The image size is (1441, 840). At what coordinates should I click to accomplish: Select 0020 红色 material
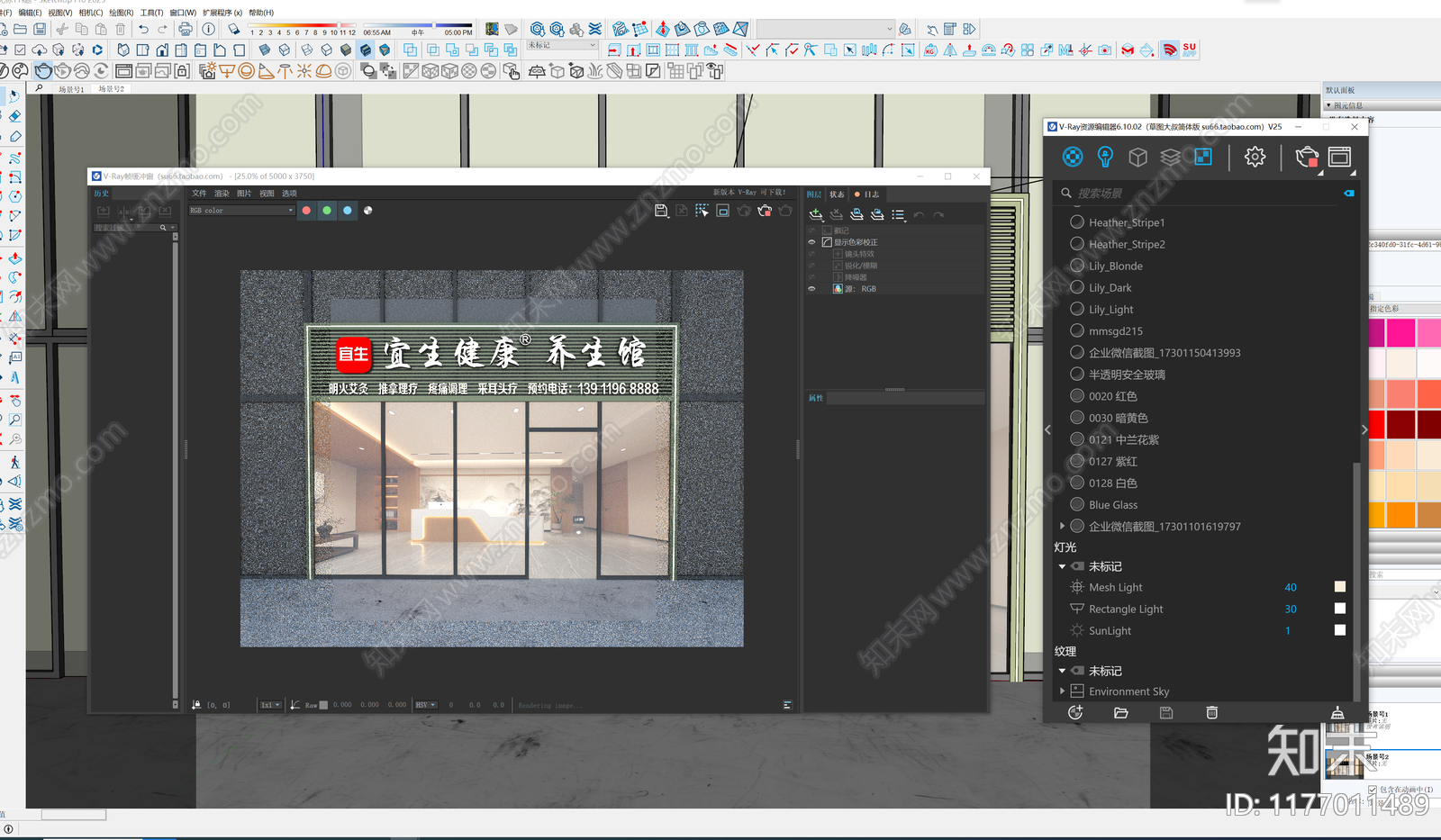click(x=1112, y=396)
